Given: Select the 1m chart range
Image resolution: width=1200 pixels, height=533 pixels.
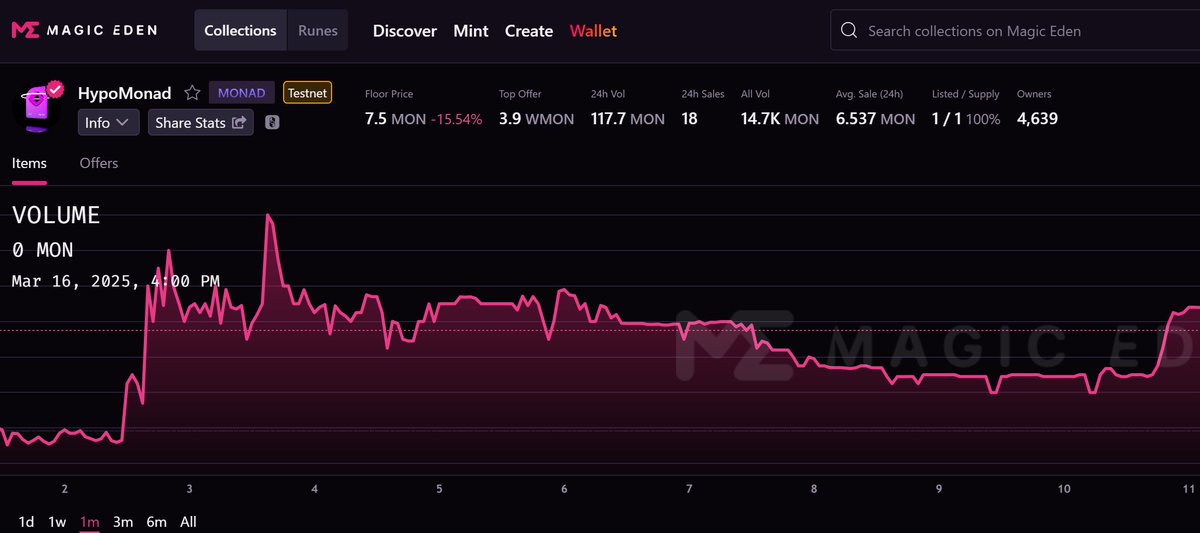Looking at the screenshot, I should click(90, 521).
